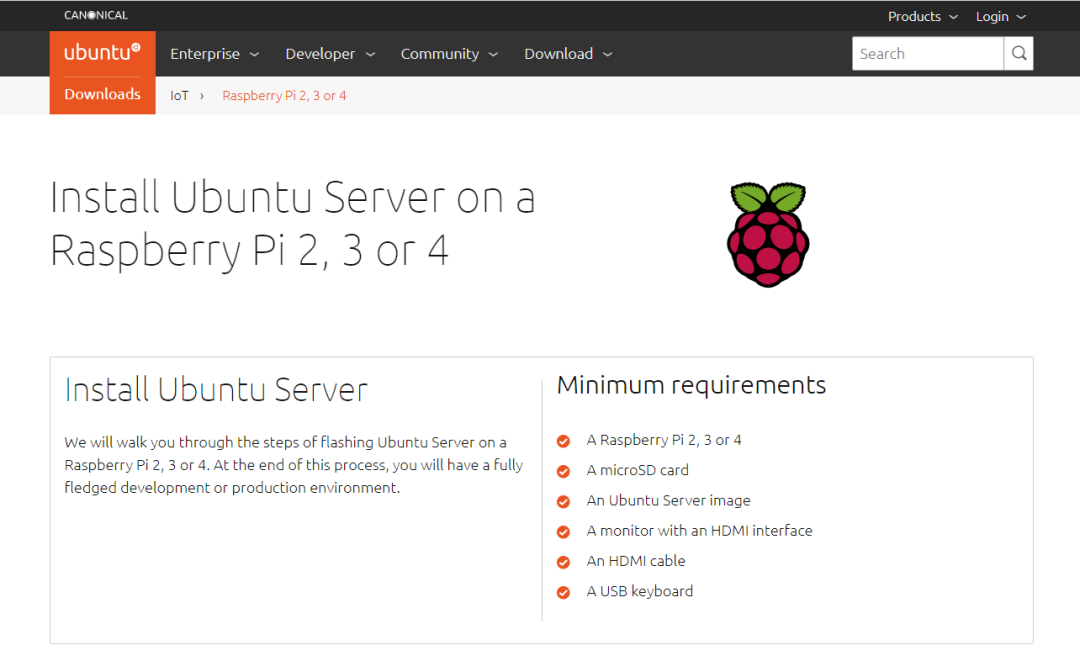Expand the Developer menu
The width and height of the screenshot is (1080, 661).
[330, 54]
